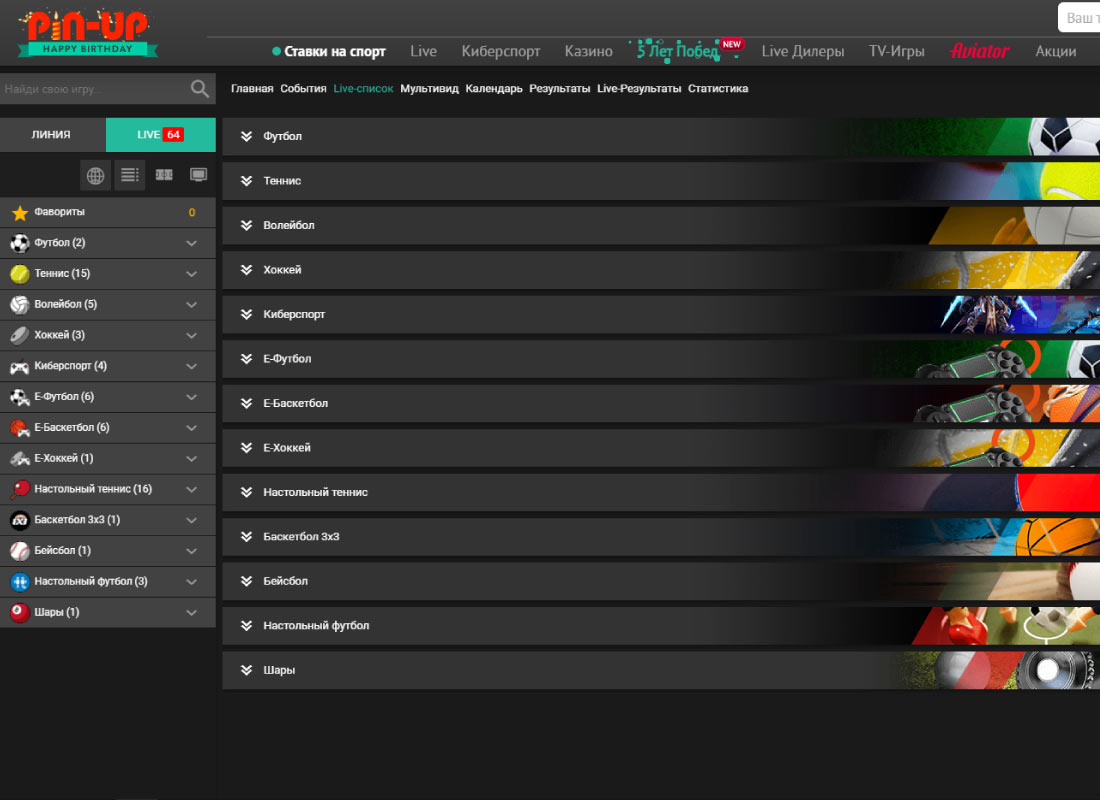Screen dimensions: 1100x800
Task: Open the Фавориты star icon
Action: (19, 213)
